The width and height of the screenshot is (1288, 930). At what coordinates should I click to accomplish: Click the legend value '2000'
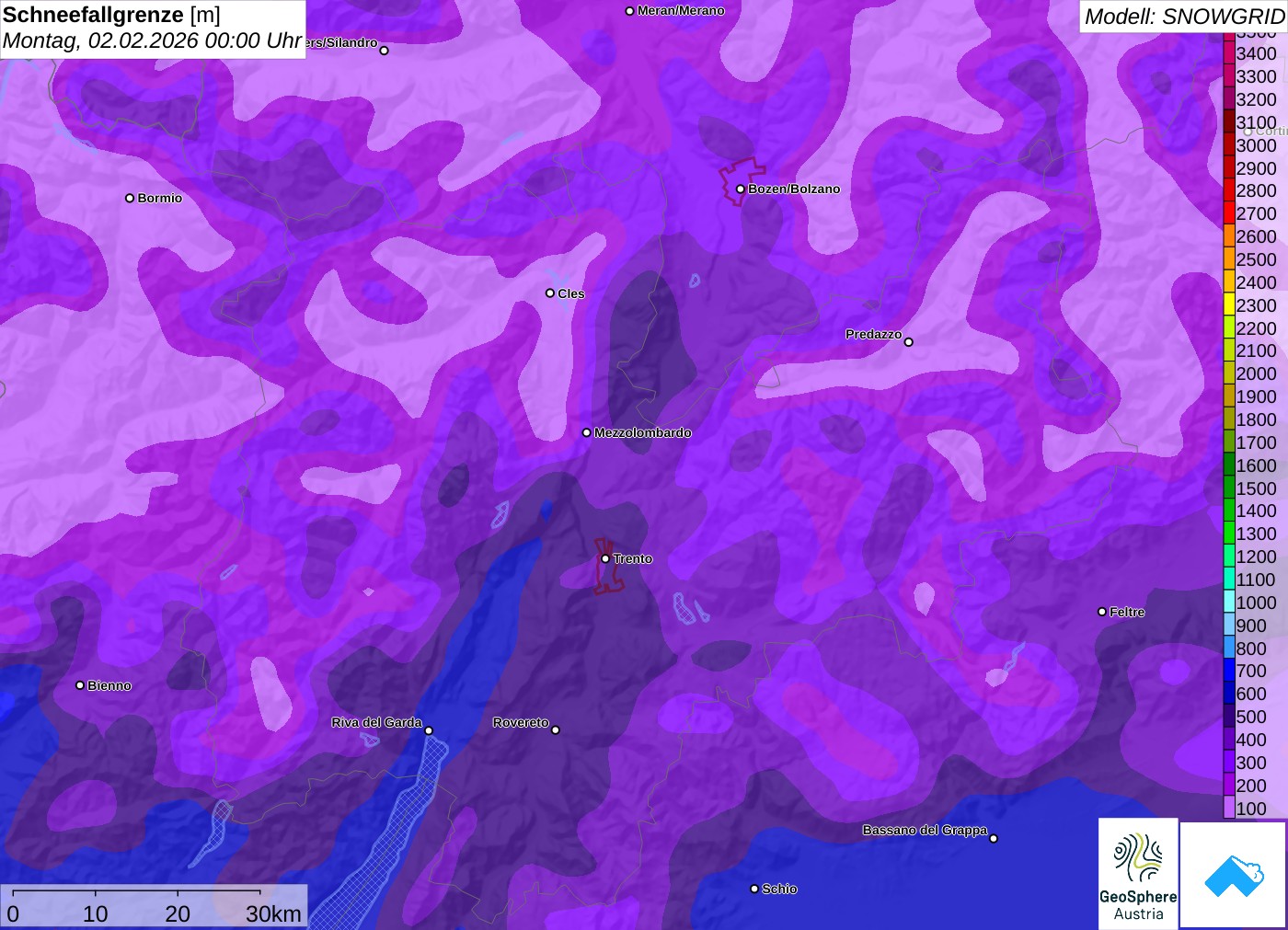(1257, 373)
